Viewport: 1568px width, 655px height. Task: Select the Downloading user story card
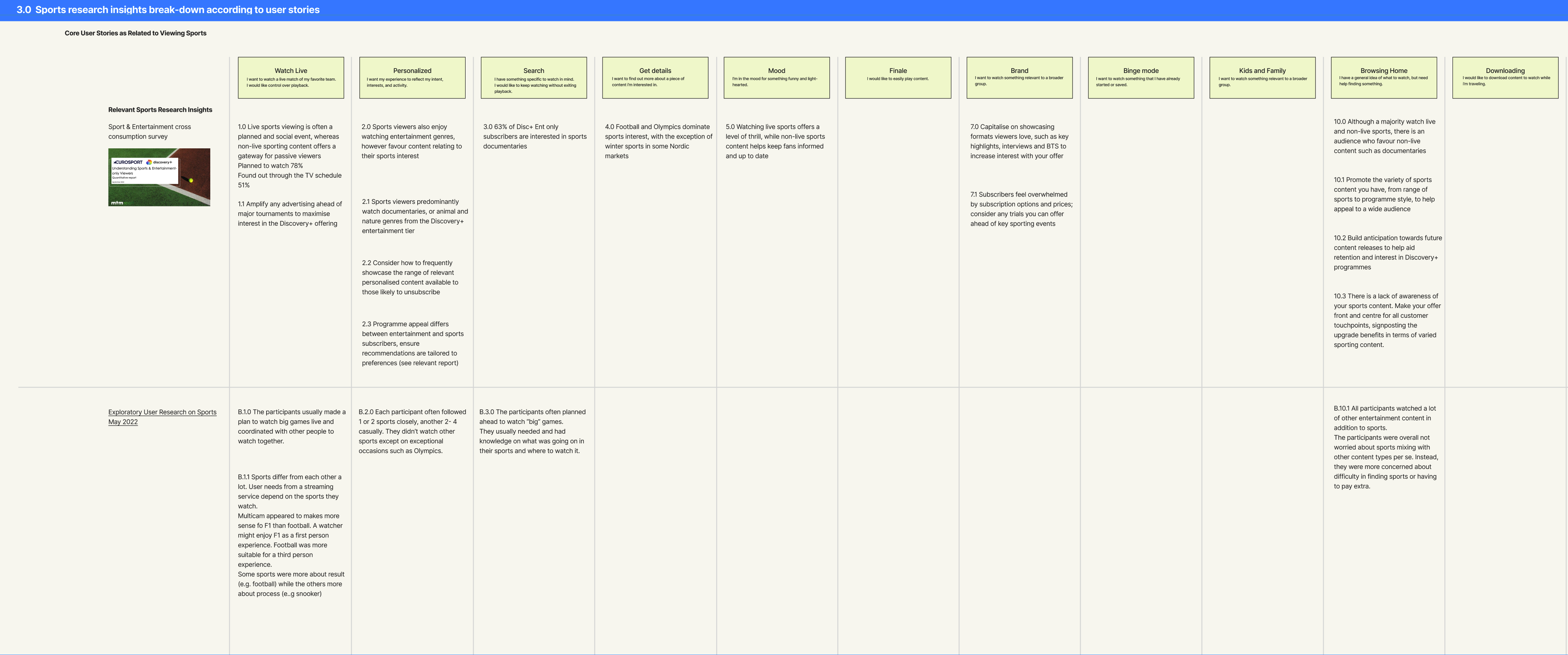click(x=1505, y=78)
